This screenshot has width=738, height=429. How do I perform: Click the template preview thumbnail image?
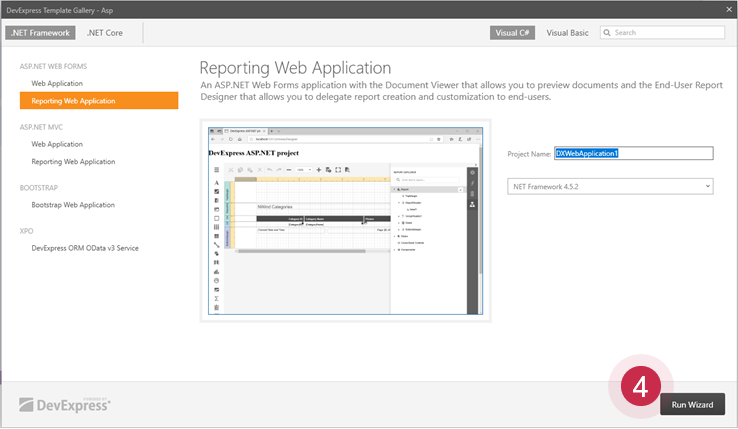coord(345,221)
